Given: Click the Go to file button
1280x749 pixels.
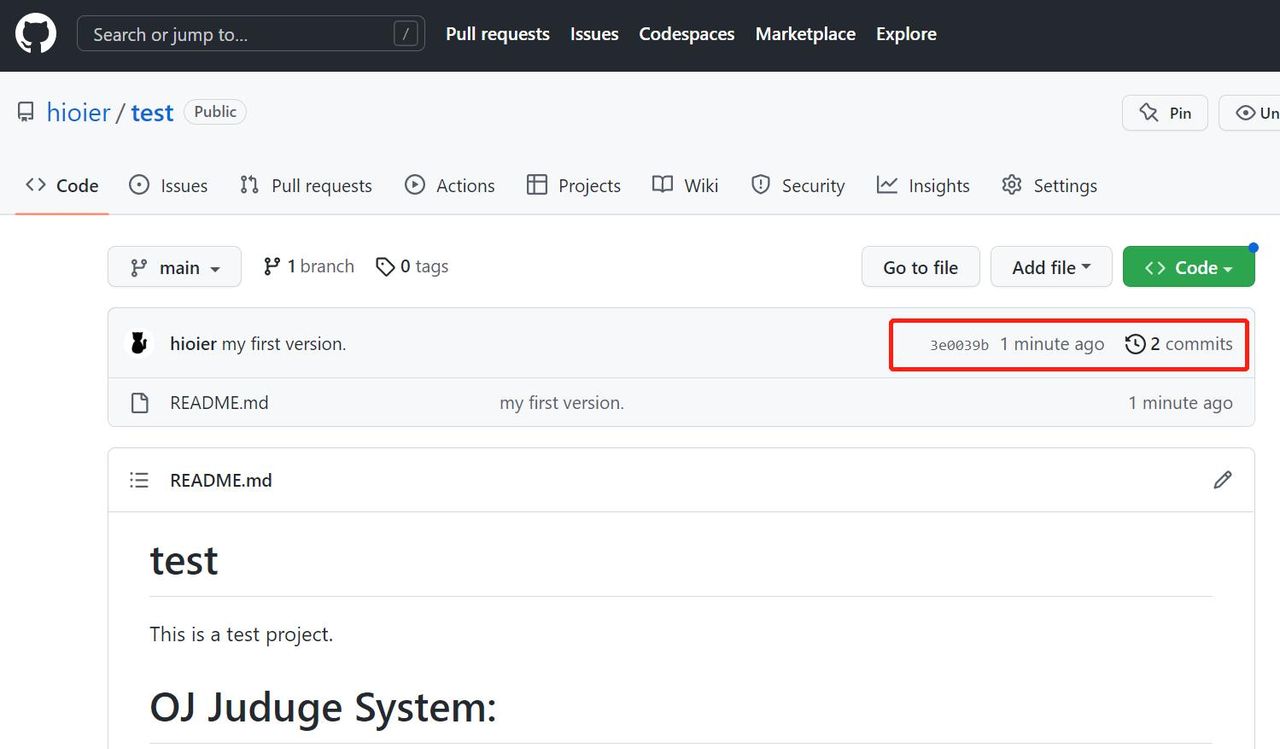Looking at the screenshot, I should point(920,267).
